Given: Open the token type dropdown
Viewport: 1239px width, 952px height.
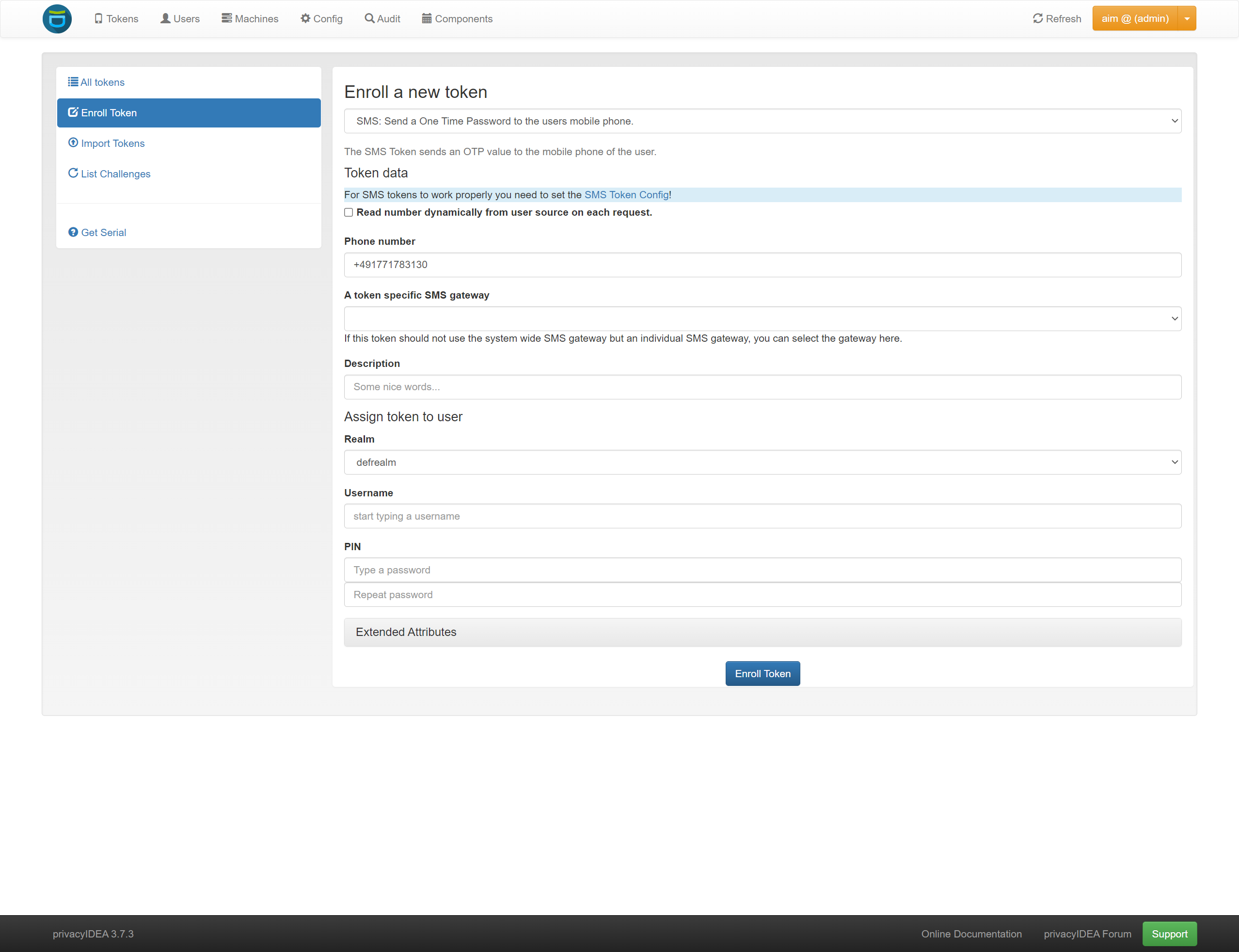Looking at the screenshot, I should tap(762, 121).
